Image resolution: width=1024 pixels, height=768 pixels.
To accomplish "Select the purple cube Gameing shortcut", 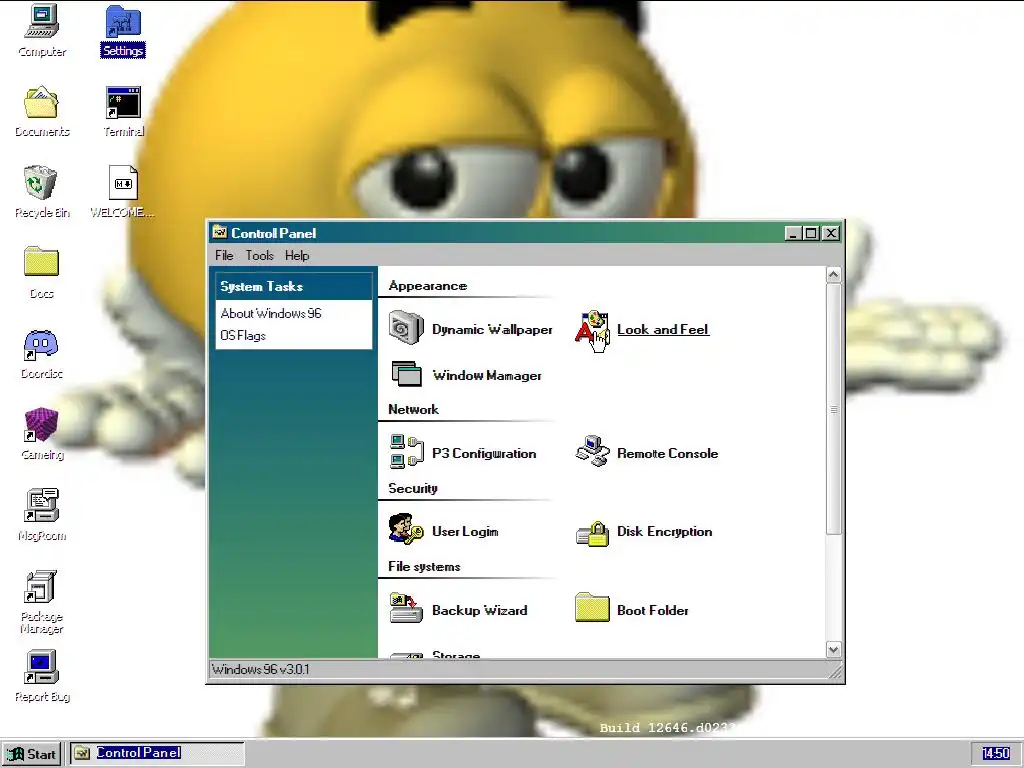I will click(41, 424).
